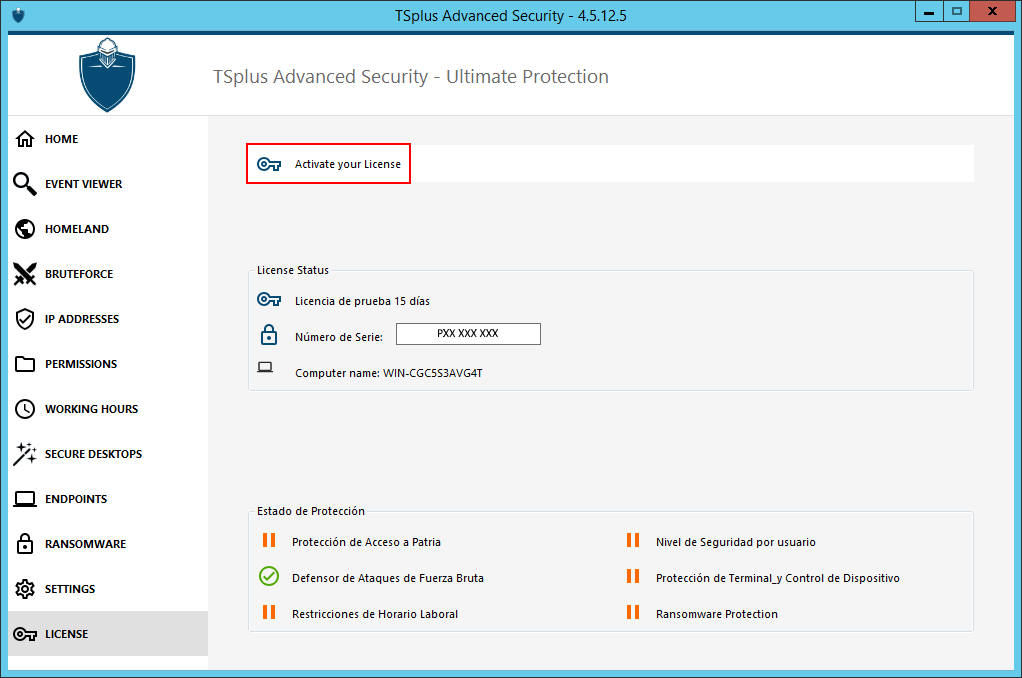Toggle paused Protección de Acceso a Patria
Screen dimensions: 1022x678
(x=269, y=541)
